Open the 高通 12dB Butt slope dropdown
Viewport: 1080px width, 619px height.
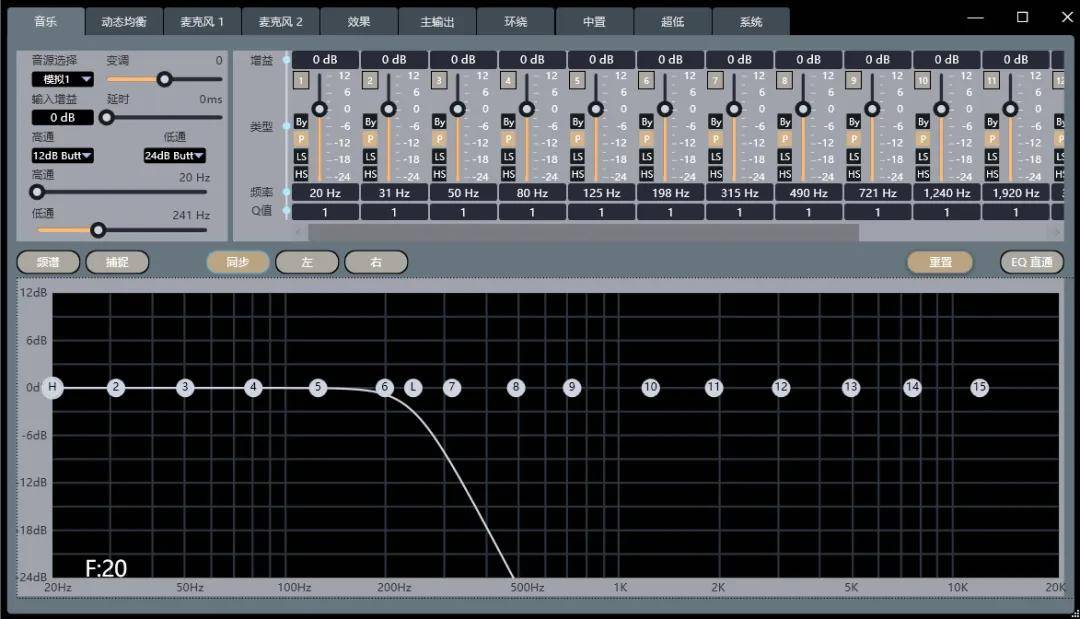coord(62,156)
